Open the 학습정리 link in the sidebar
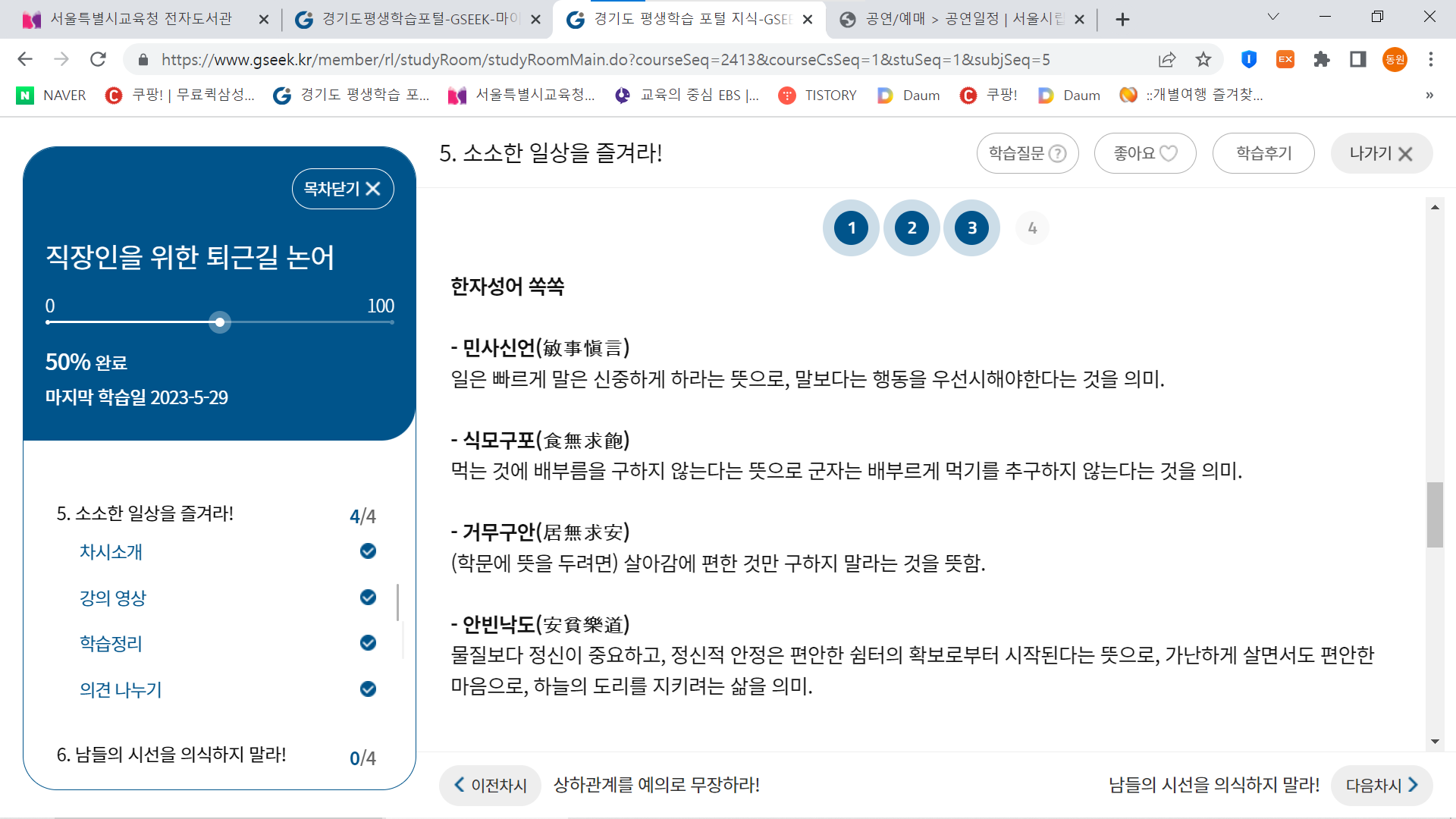The image size is (1456, 819). (111, 644)
